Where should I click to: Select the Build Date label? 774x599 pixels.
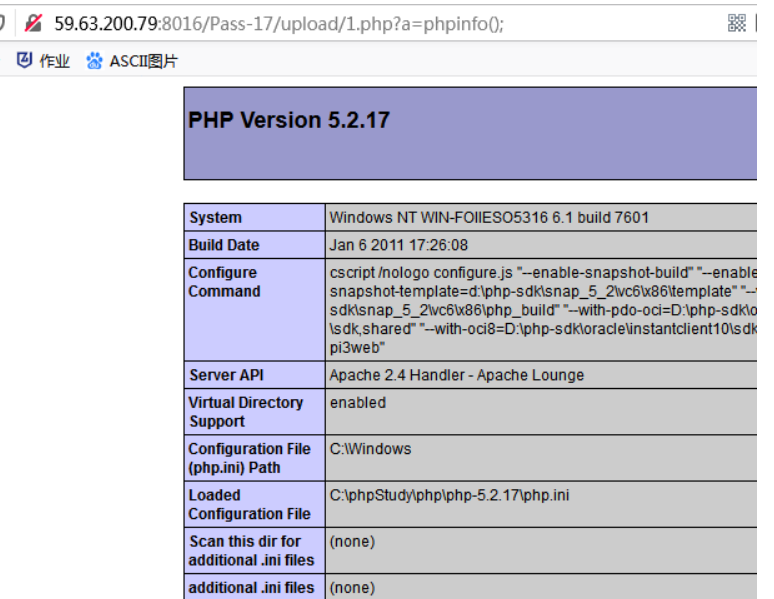pyautogui.click(x=224, y=245)
